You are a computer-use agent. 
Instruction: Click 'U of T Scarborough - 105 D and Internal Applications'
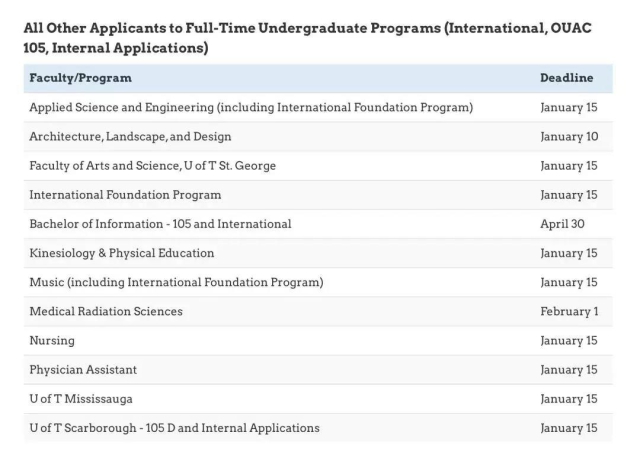(174, 428)
